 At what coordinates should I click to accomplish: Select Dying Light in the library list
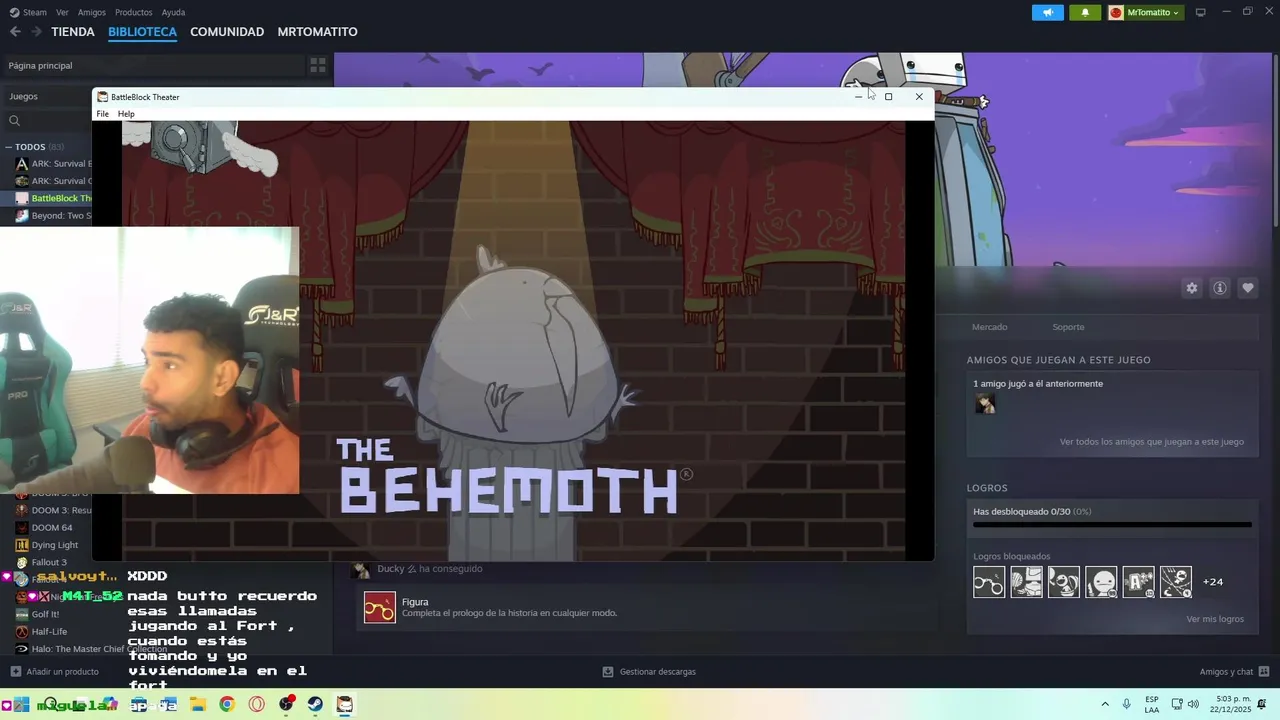[x=54, y=545]
